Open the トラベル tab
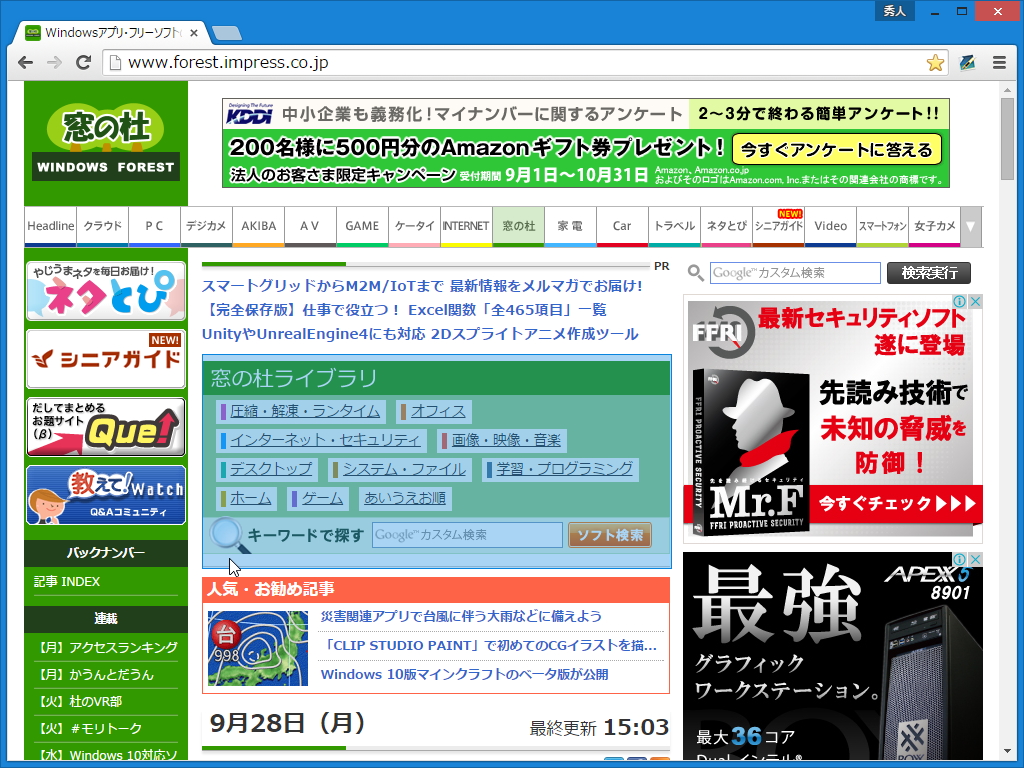 (x=675, y=226)
